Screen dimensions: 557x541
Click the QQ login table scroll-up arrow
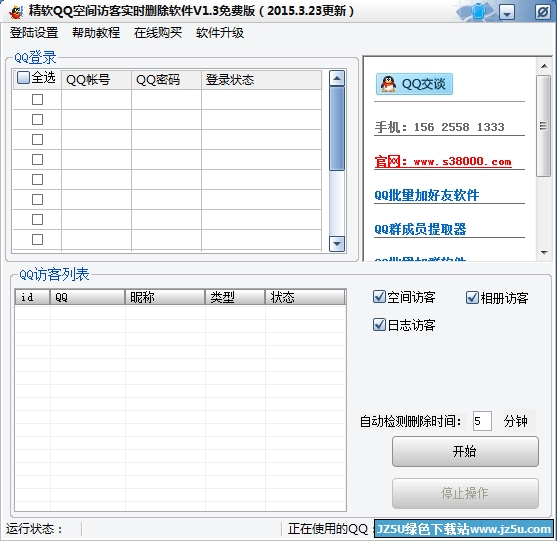337,78
